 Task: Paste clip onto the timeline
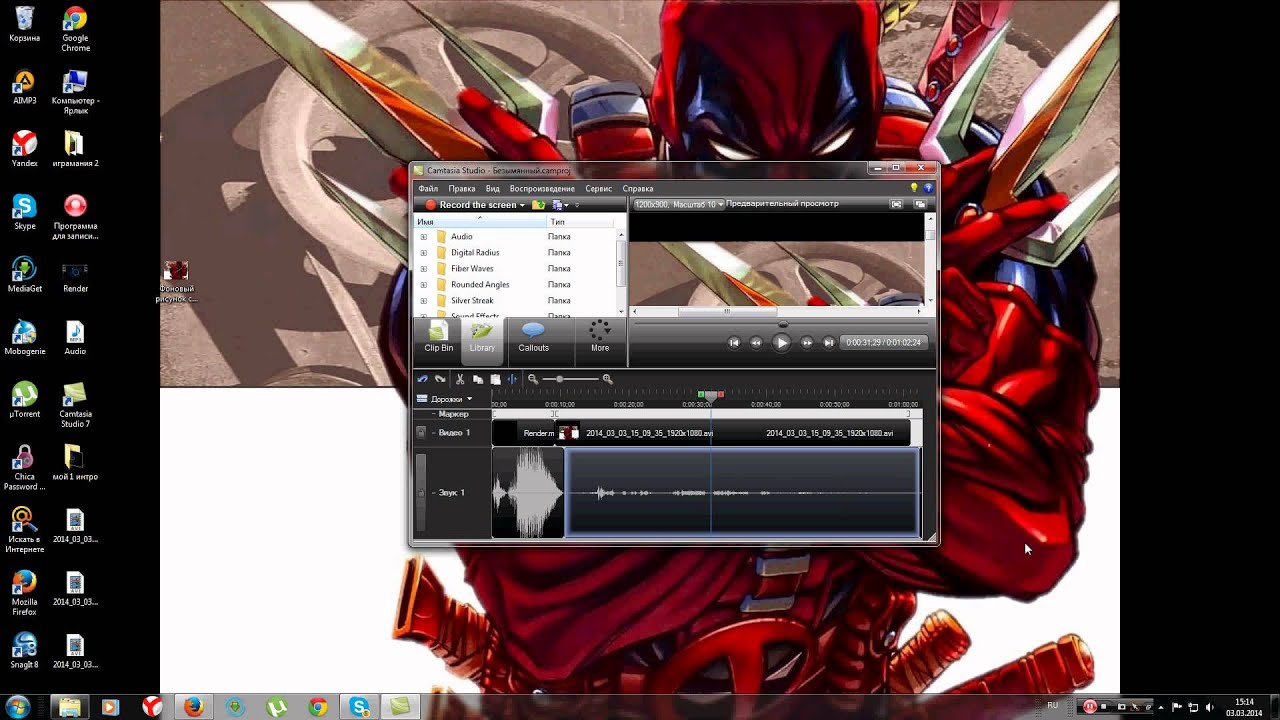[495, 379]
